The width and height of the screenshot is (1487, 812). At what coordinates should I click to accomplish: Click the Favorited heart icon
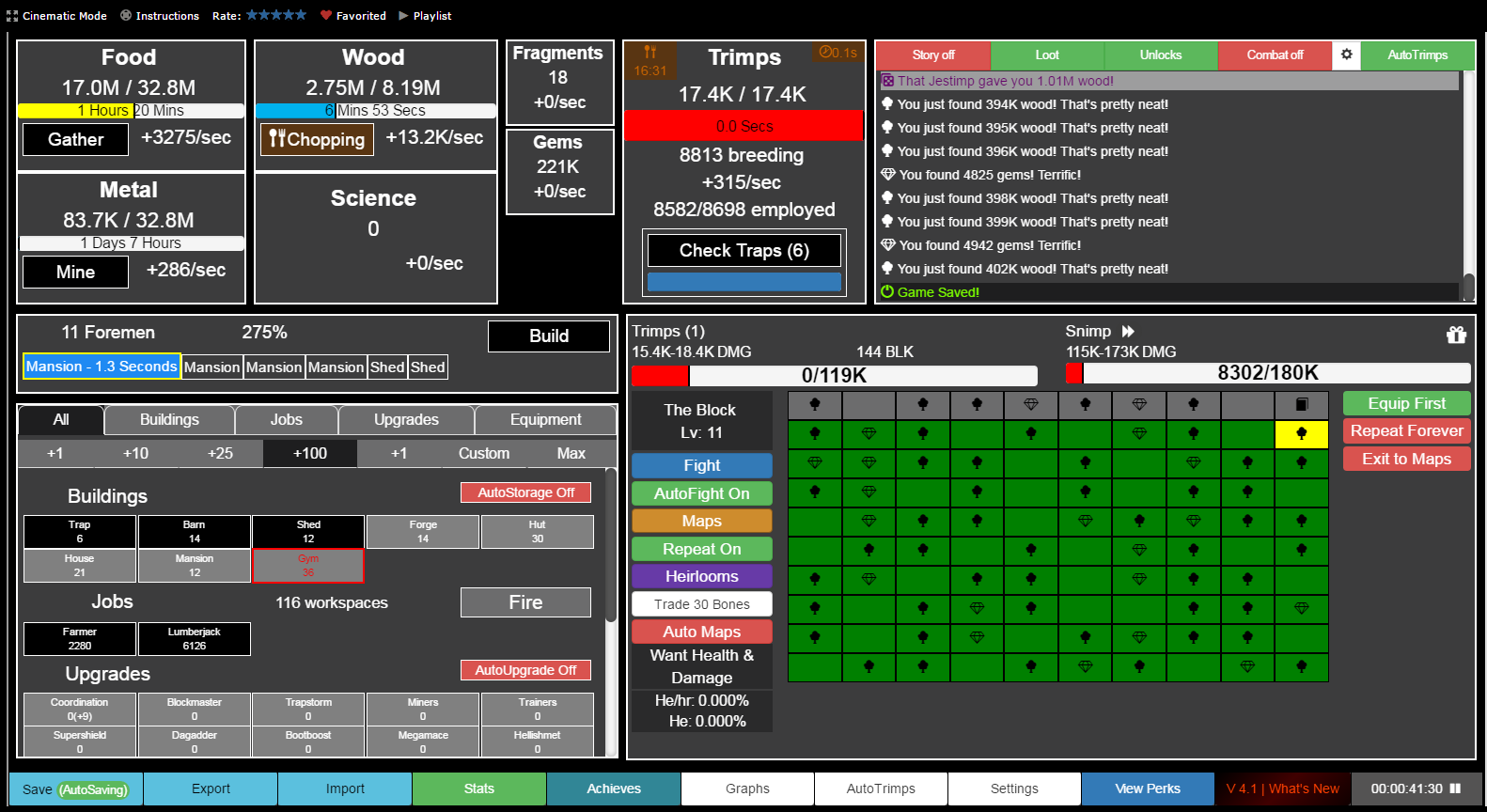pyautogui.click(x=326, y=16)
